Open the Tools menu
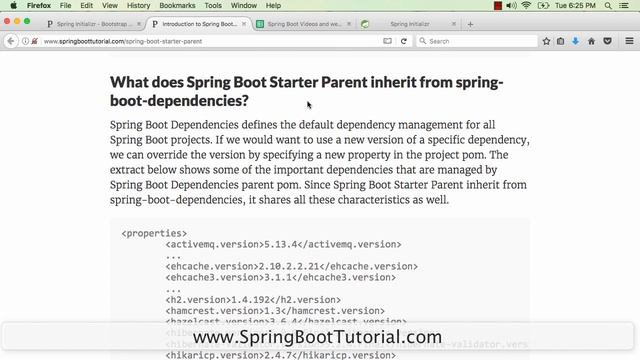The width and height of the screenshot is (640, 360). coord(213,6)
